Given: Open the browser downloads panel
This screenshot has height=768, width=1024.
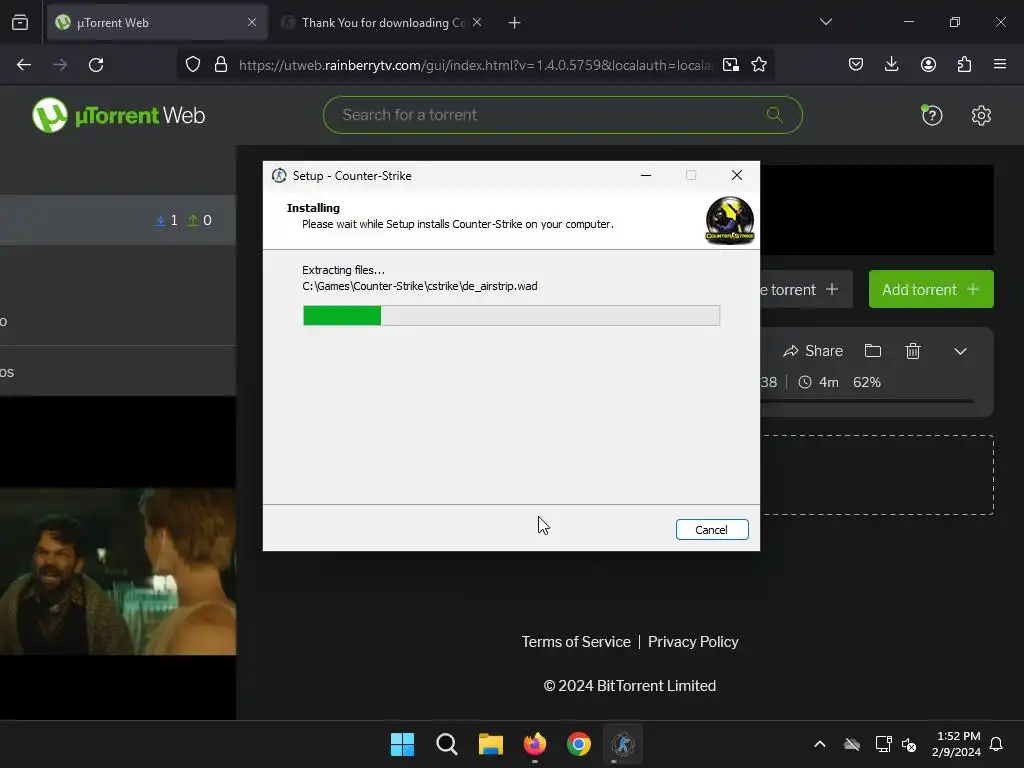Looking at the screenshot, I should (891, 64).
